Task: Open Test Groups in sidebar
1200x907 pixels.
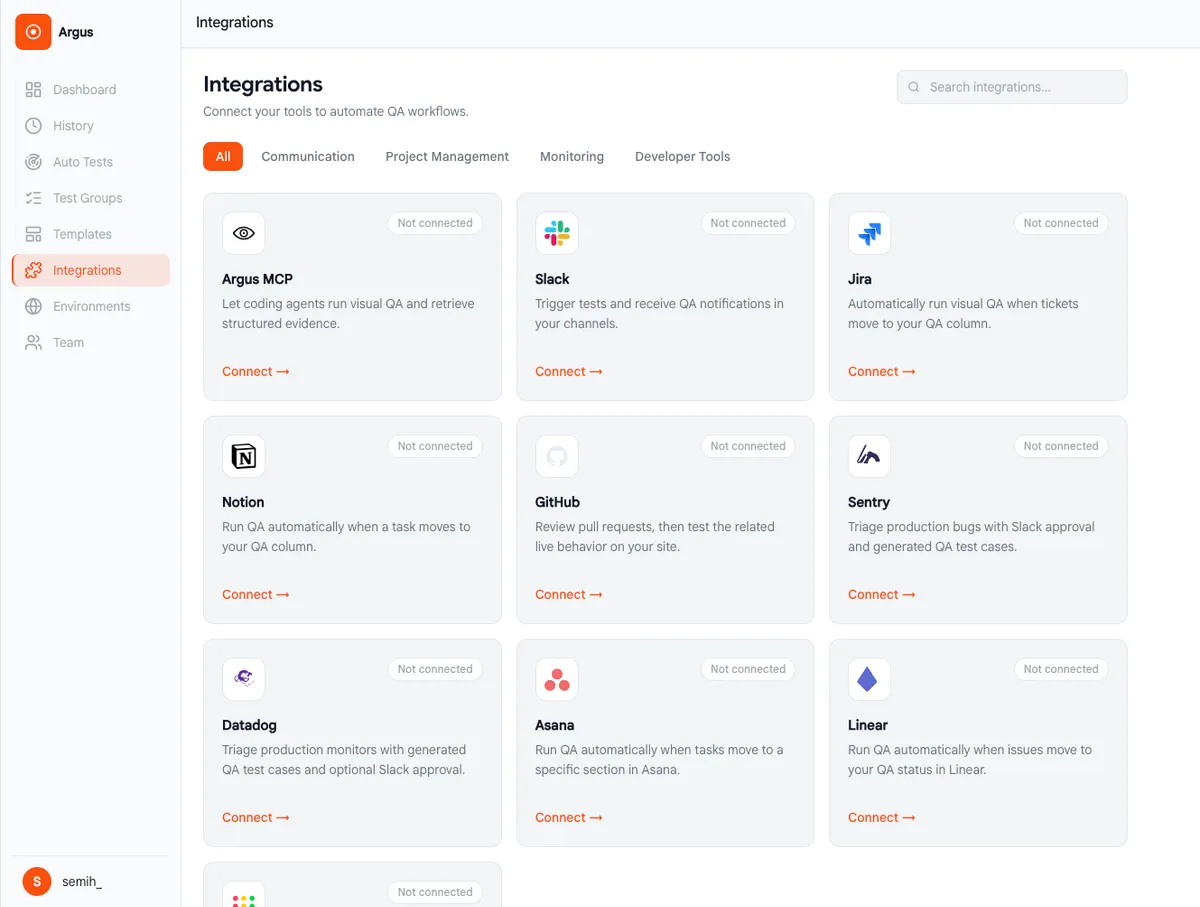Action: coord(91,198)
